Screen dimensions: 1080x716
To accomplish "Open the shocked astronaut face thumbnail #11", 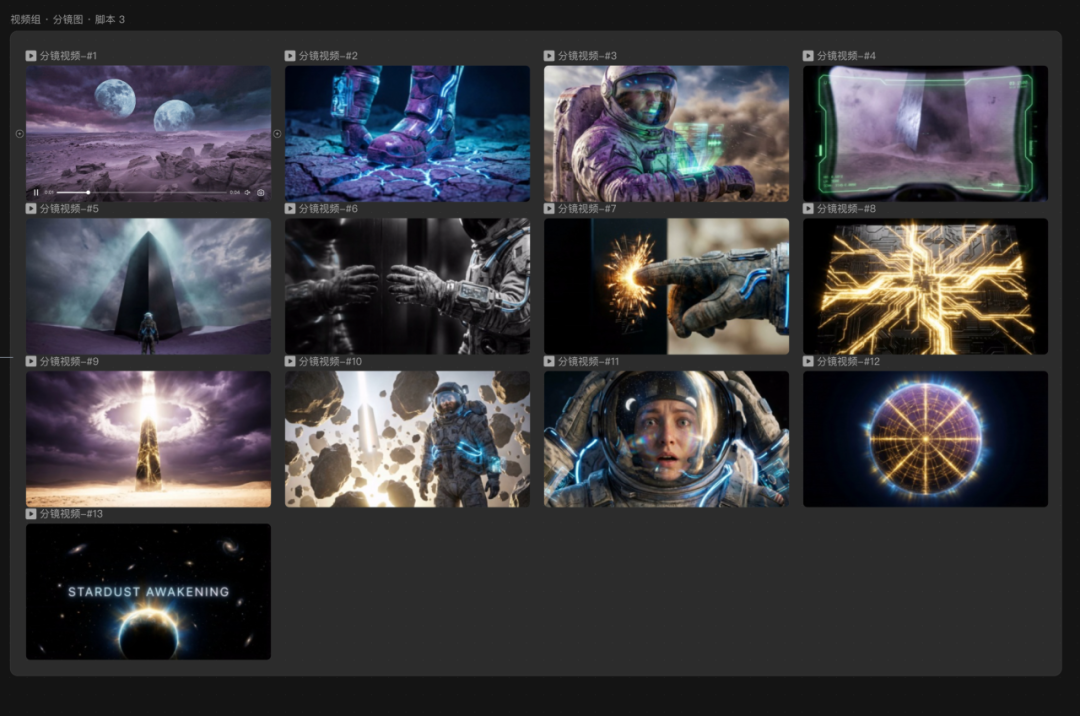I will [666, 439].
